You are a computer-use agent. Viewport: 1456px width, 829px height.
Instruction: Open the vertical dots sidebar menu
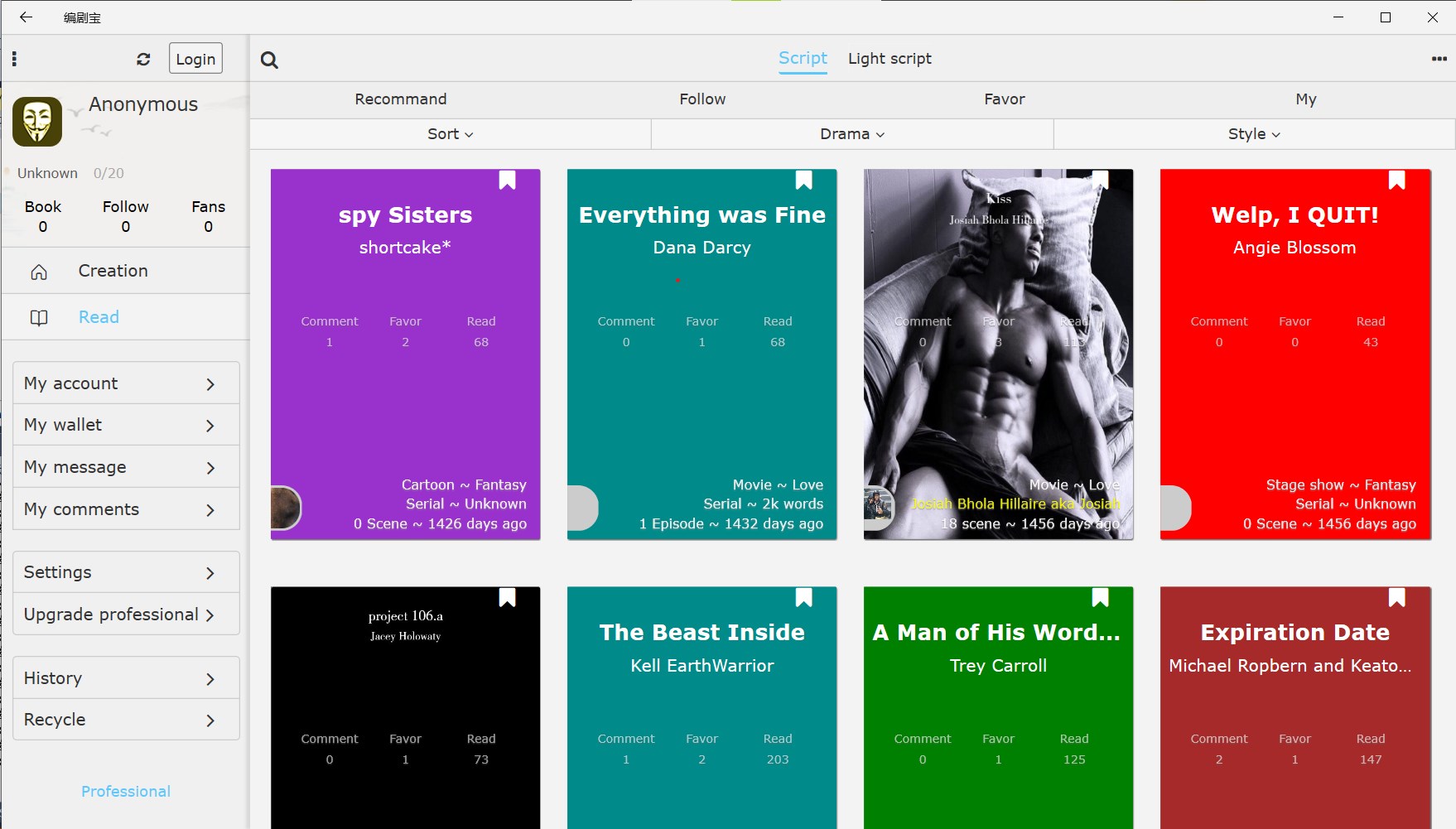14,59
